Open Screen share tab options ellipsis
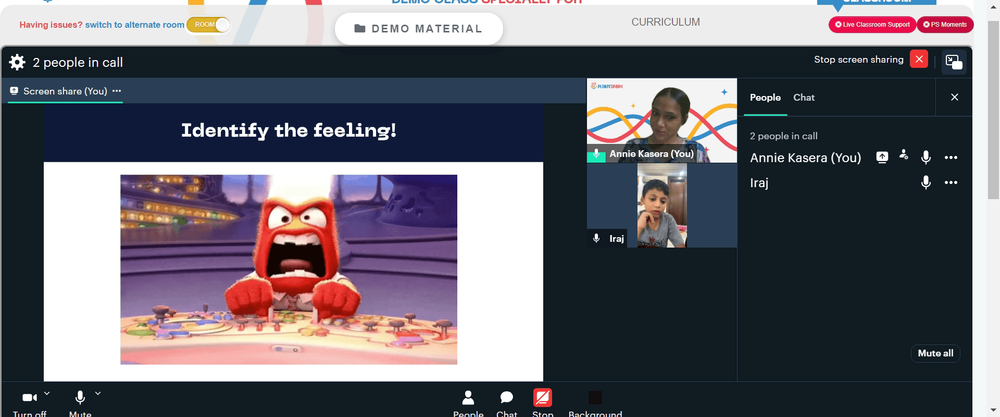Screen dimensions: 1000x417 [117, 91]
